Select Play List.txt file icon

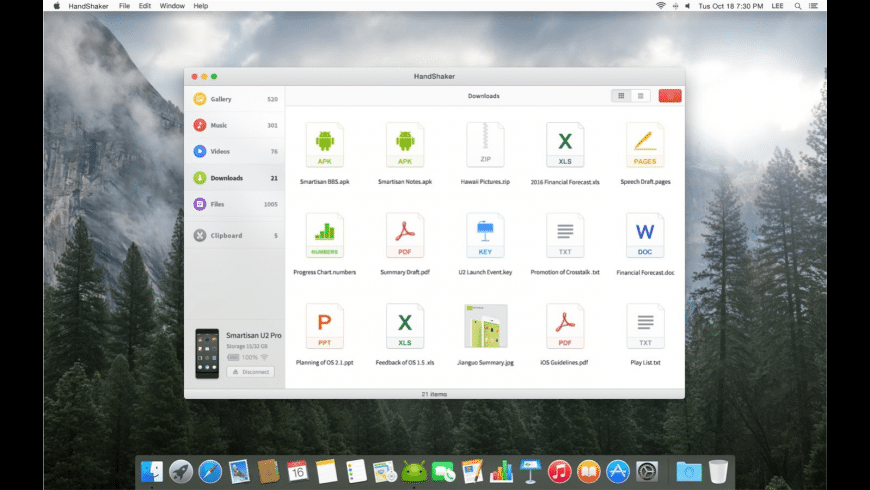click(x=645, y=326)
